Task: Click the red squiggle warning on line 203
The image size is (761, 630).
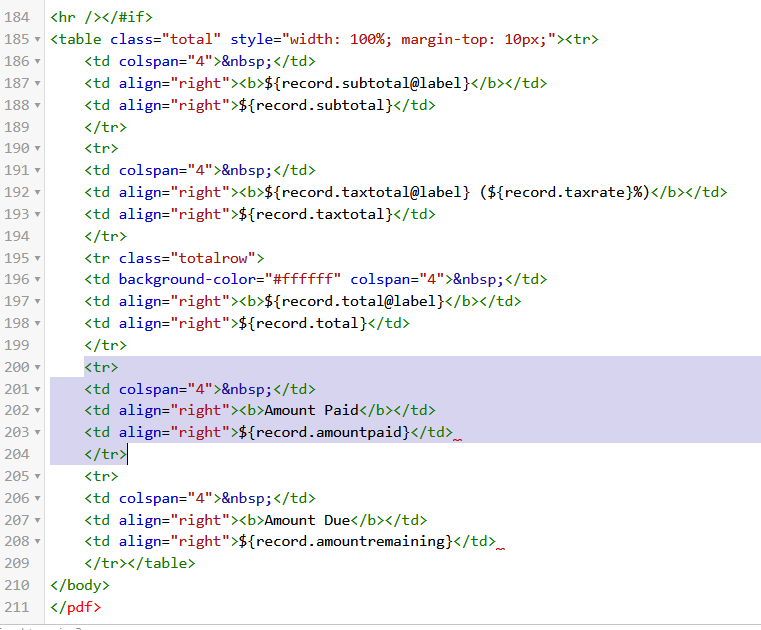Action: [457, 440]
